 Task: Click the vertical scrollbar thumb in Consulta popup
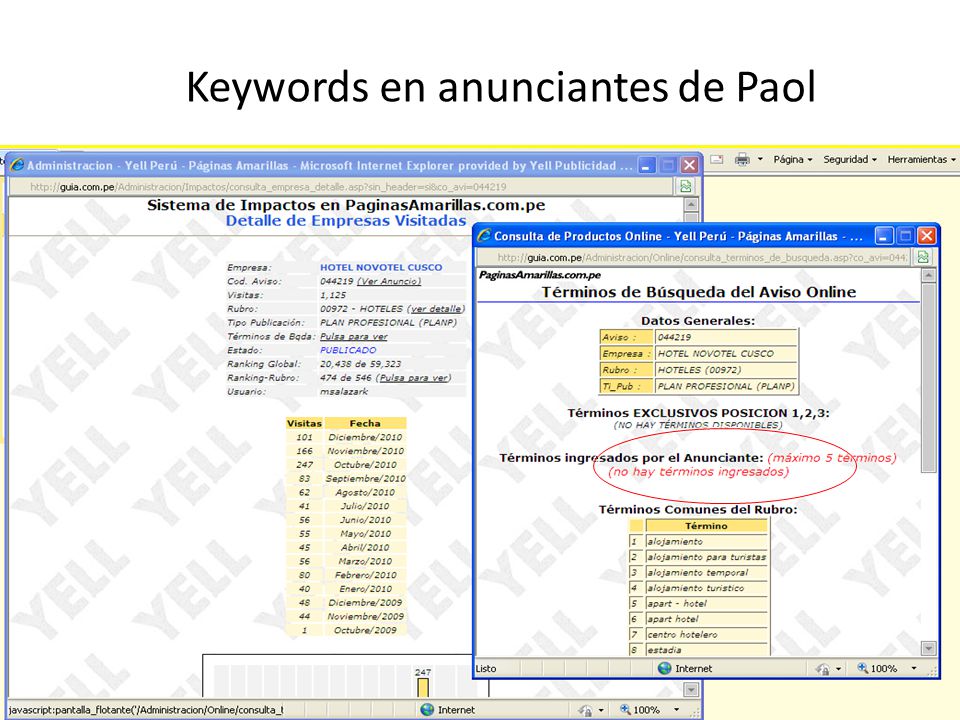tap(929, 378)
